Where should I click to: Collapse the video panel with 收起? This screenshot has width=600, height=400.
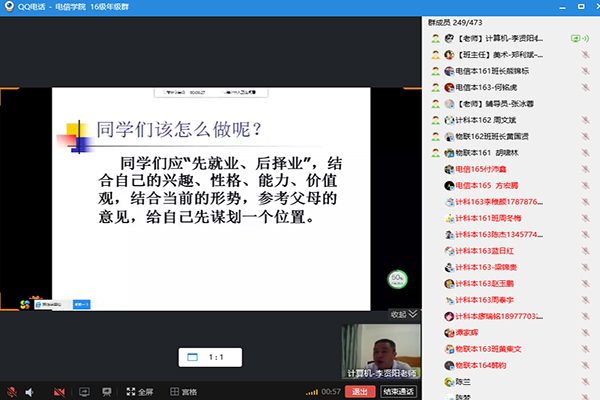[x=398, y=313]
